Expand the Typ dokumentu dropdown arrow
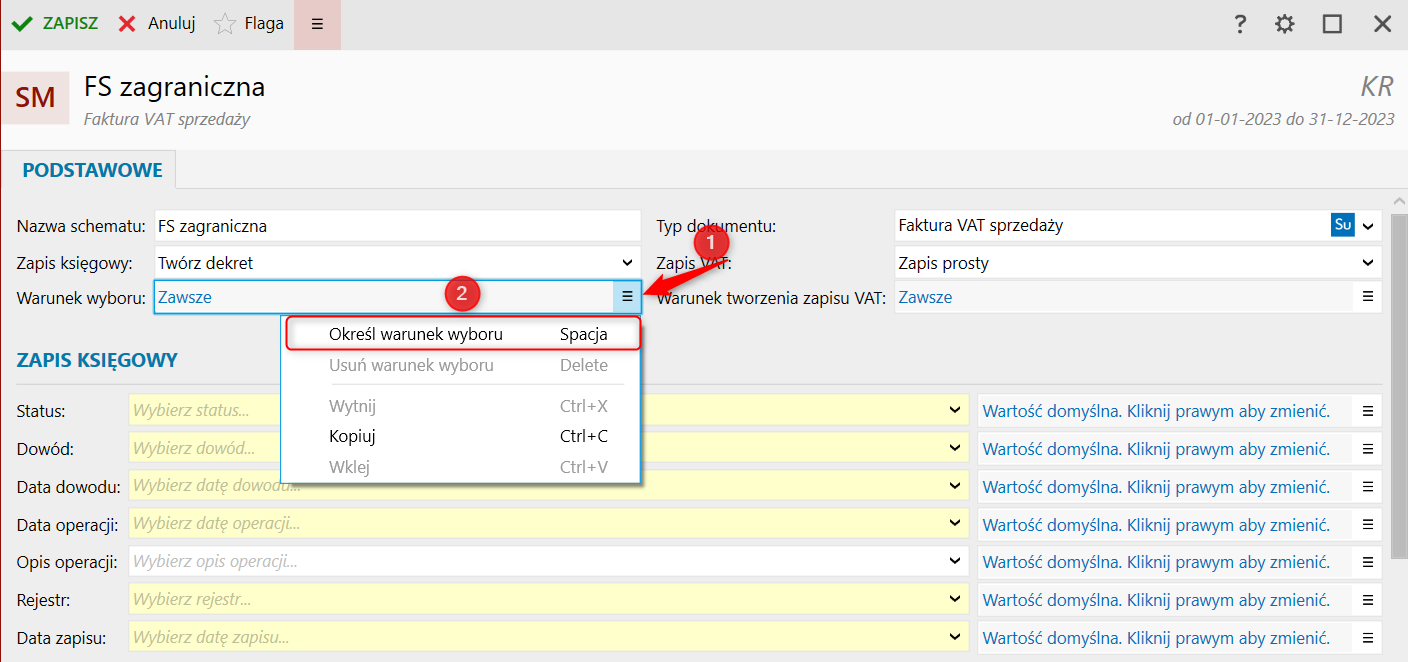This screenshot has height=662, width=1408. click(1368, 225)
